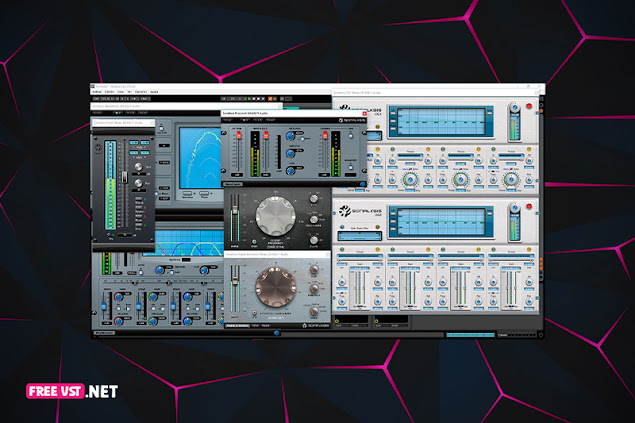Click the bottom blue knob in compressor window
Screen dimensions: 635x423
pos(290,171)
